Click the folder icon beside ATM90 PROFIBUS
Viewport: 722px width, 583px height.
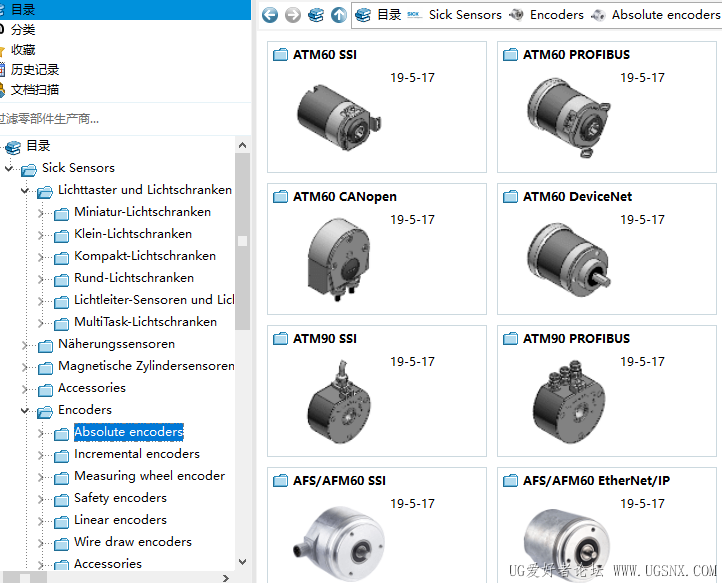[x=510, y=339]
